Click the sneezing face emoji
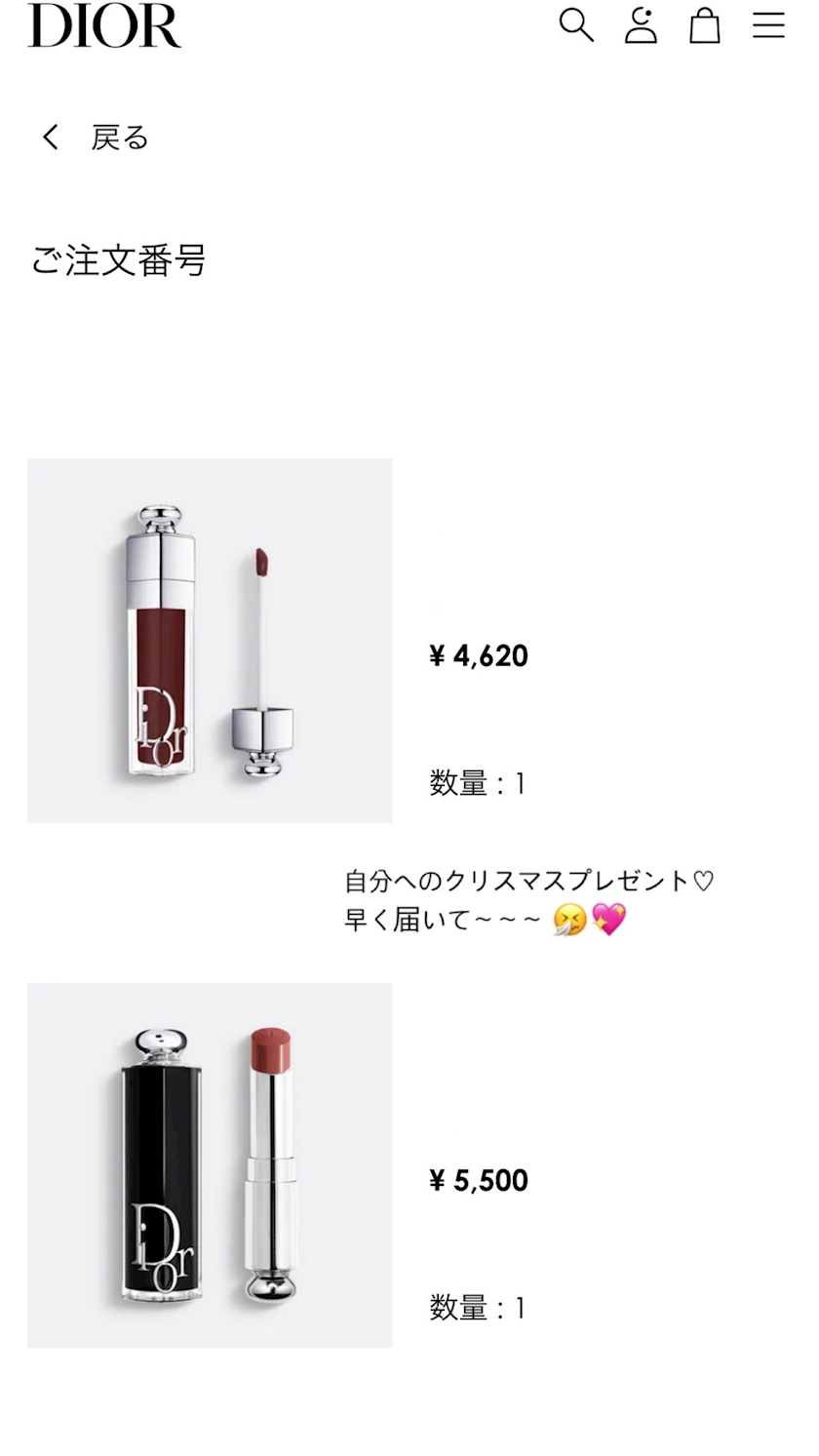Screen dimensions: 819x1456 [569, 920]
